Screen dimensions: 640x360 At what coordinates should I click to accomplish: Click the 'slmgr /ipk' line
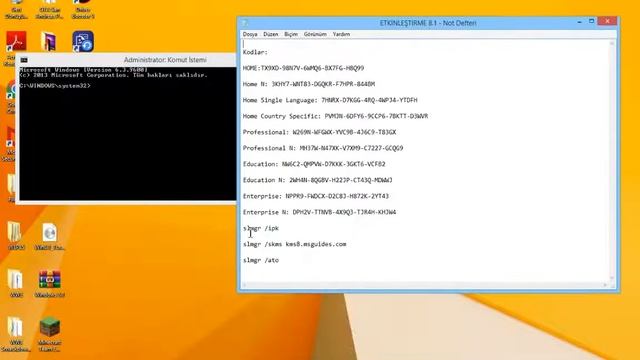261,228
